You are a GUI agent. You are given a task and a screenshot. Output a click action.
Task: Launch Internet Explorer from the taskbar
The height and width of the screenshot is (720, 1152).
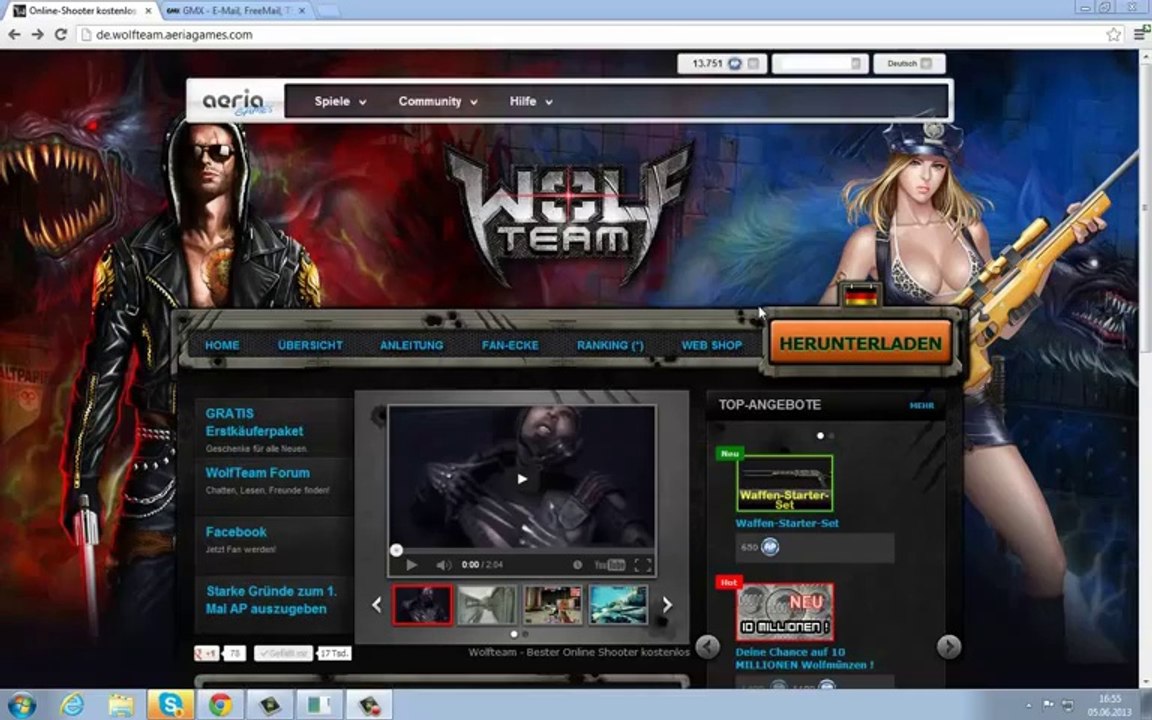[72, 705]
